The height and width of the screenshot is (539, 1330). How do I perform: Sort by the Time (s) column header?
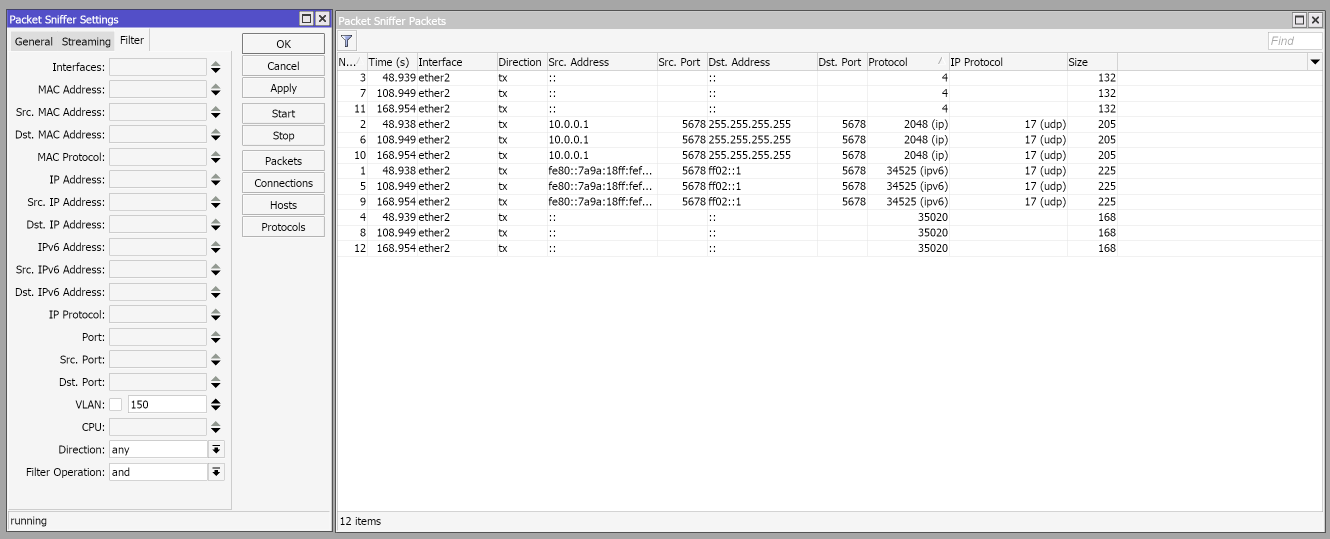coord(392,62)
